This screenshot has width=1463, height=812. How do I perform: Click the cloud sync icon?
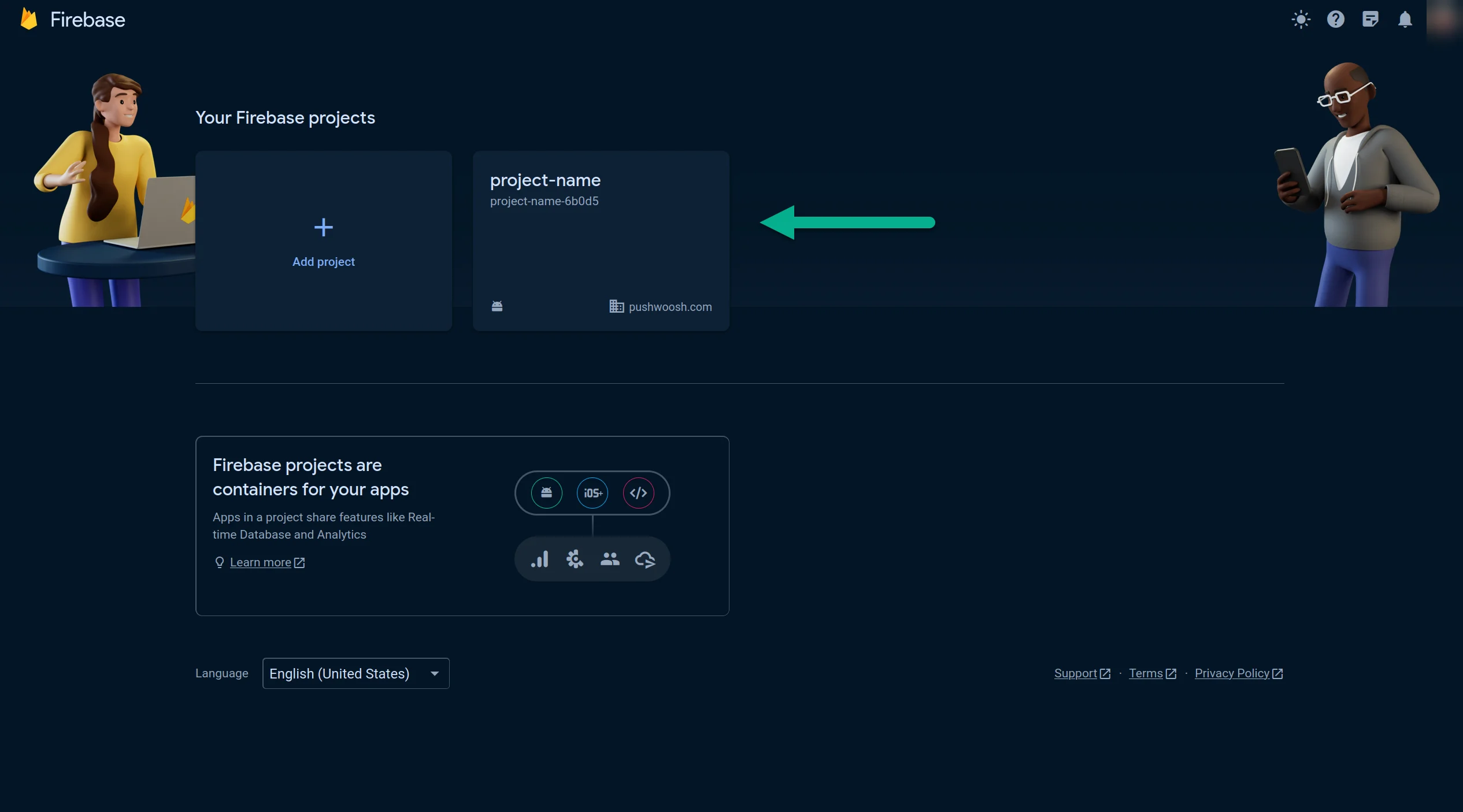point(646,559)
